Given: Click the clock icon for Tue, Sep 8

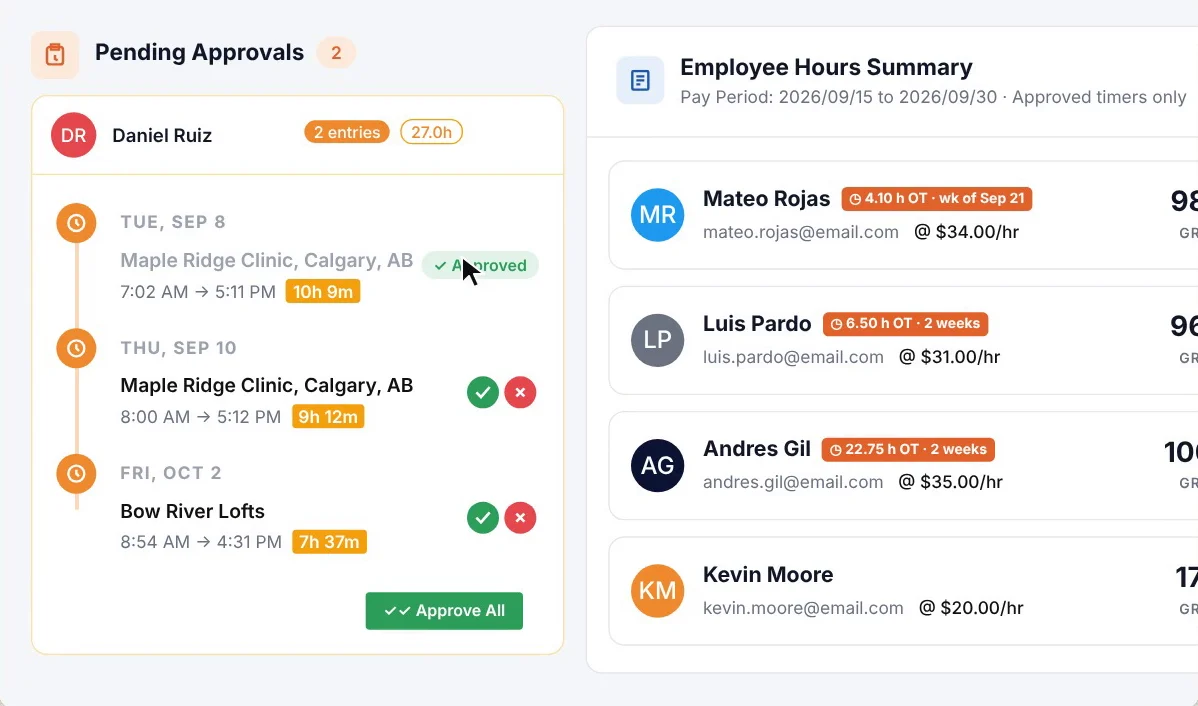Looking at the screenshot, I should tap(76, 223).
